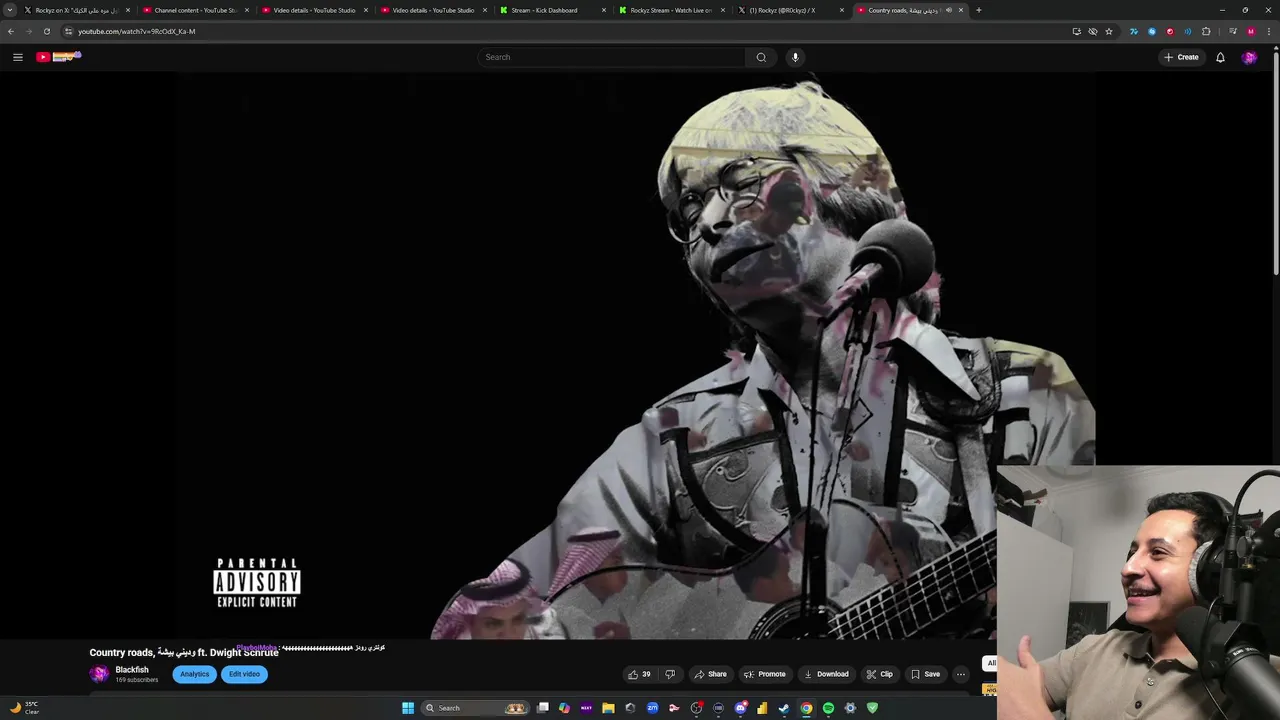View site information icon beside URL
Viewport: 1280px width, 720px height.
point(68,31)
